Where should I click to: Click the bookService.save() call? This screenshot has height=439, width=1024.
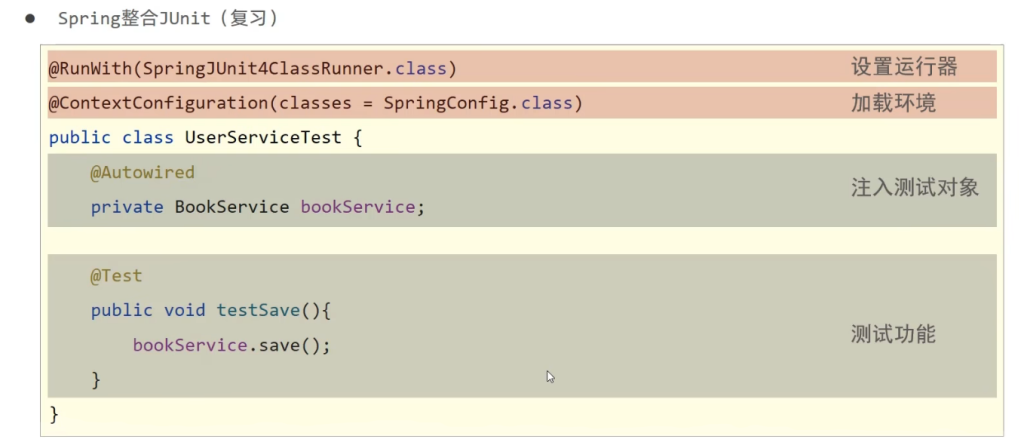[231, 345]
